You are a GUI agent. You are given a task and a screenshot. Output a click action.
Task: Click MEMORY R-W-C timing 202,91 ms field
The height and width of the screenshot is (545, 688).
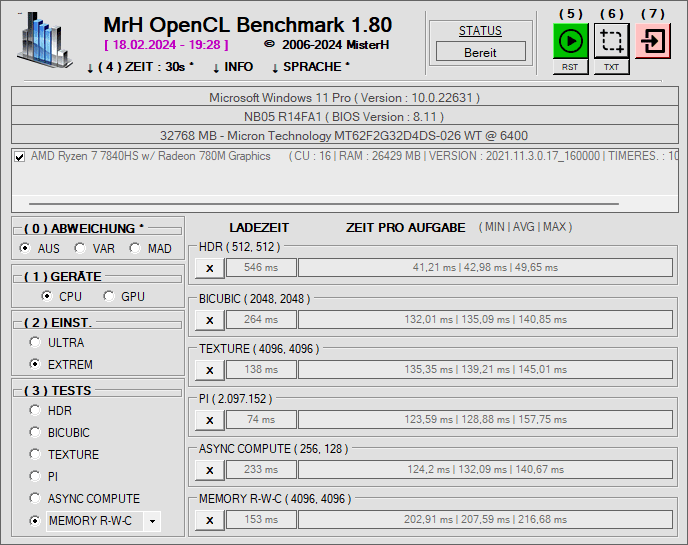pos(485,519)
